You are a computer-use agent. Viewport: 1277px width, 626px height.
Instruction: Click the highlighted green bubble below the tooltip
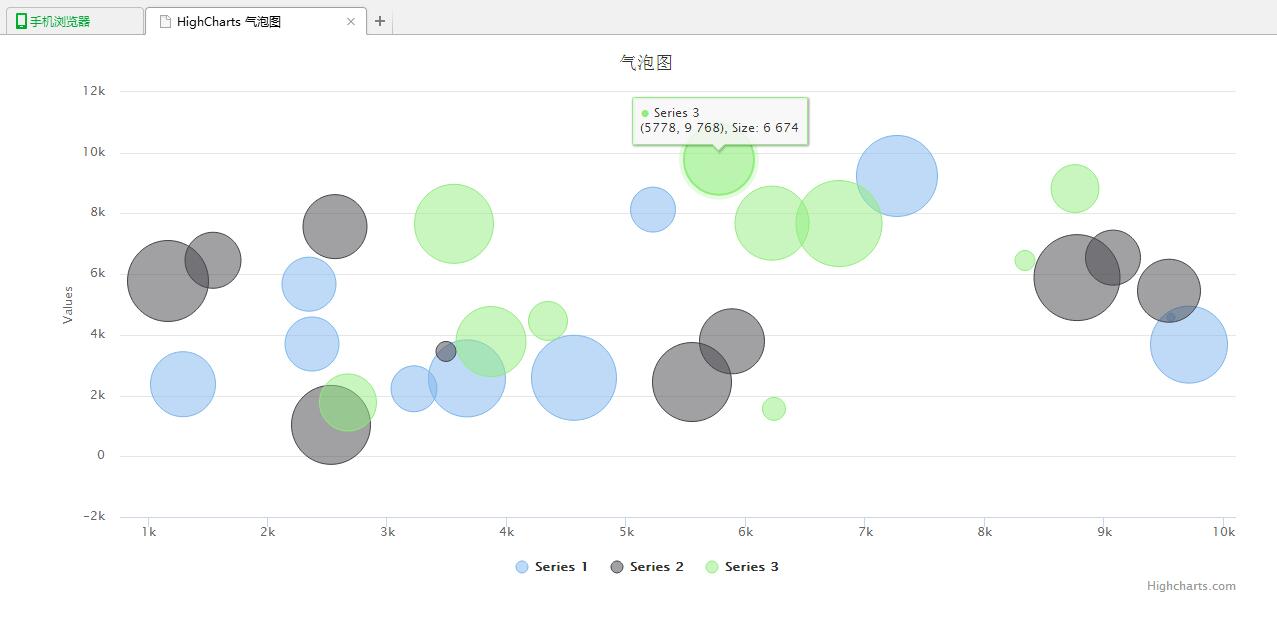[x=718, y=166]
